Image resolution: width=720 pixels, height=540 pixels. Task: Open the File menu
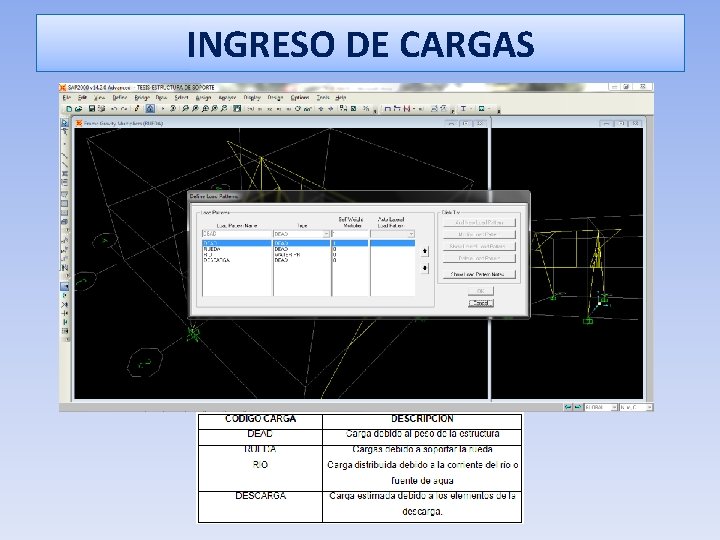67,97
